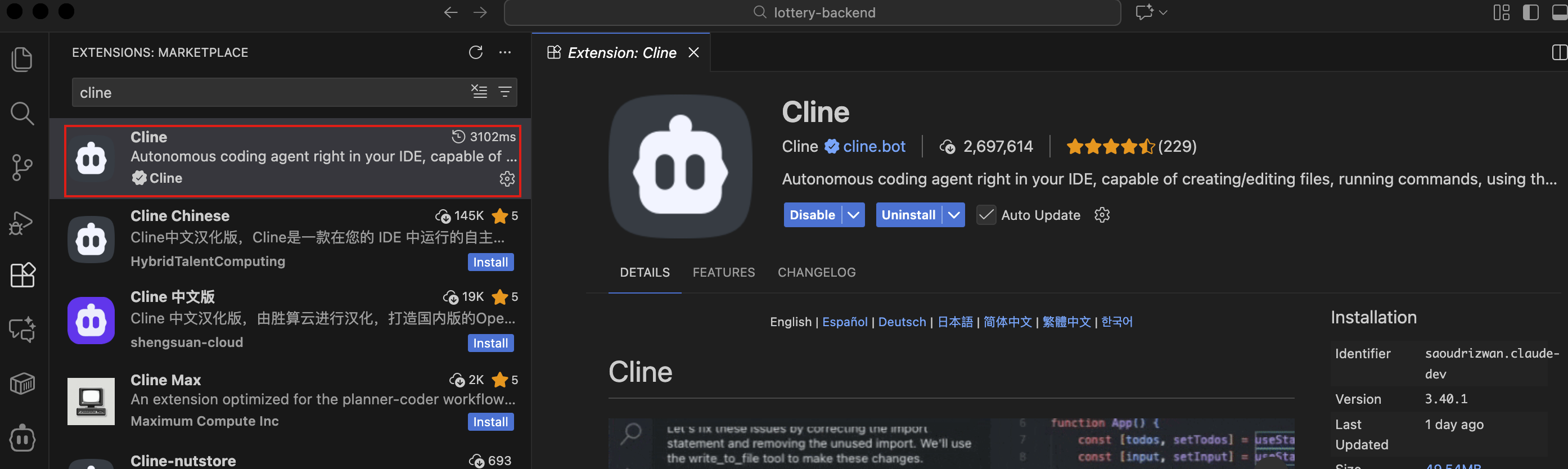
Task: Click the install count 2,697,614
Action: coord(986,147)
